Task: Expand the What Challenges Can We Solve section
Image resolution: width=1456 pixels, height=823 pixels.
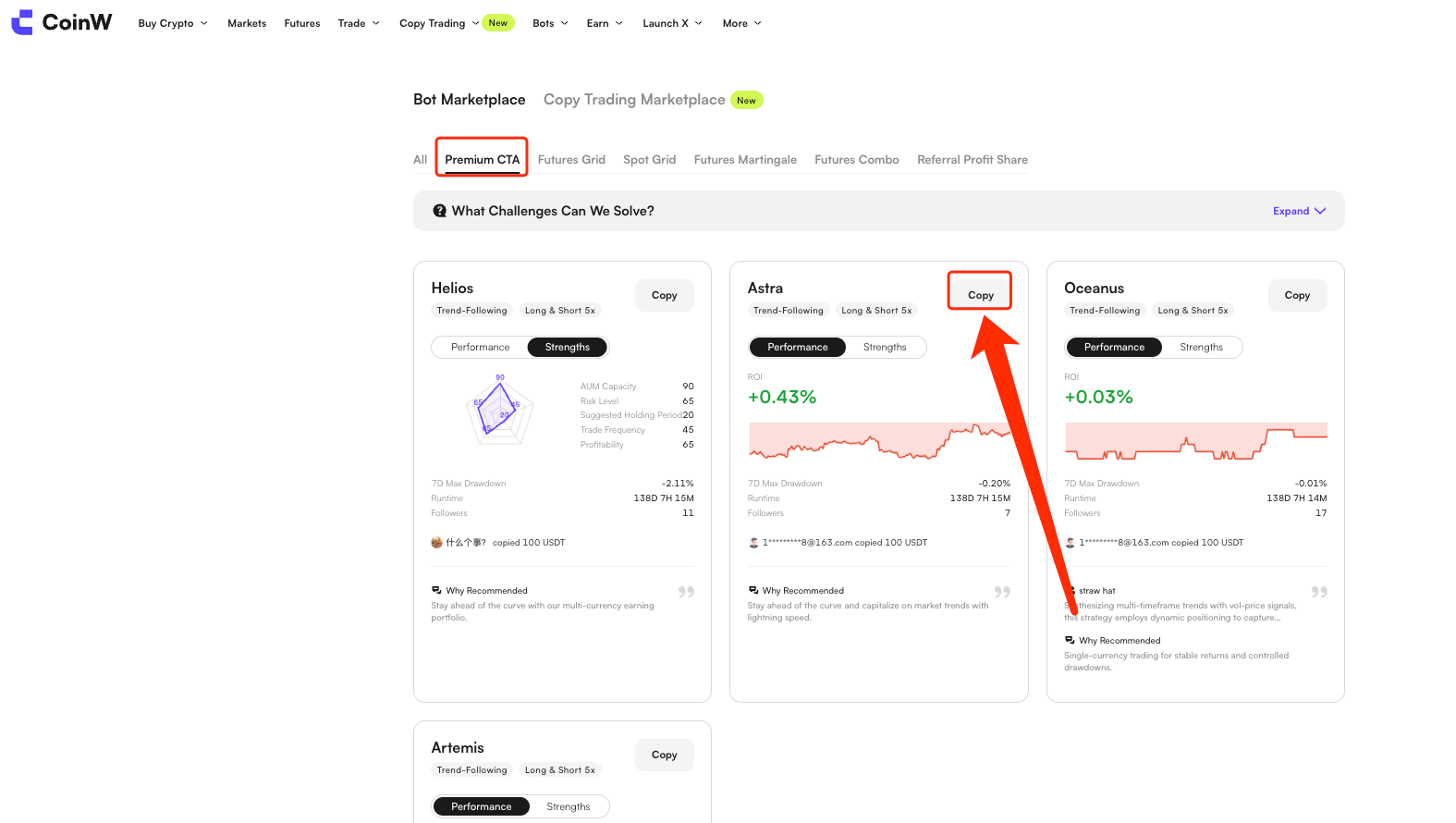Action: (x=1299, y=211)
